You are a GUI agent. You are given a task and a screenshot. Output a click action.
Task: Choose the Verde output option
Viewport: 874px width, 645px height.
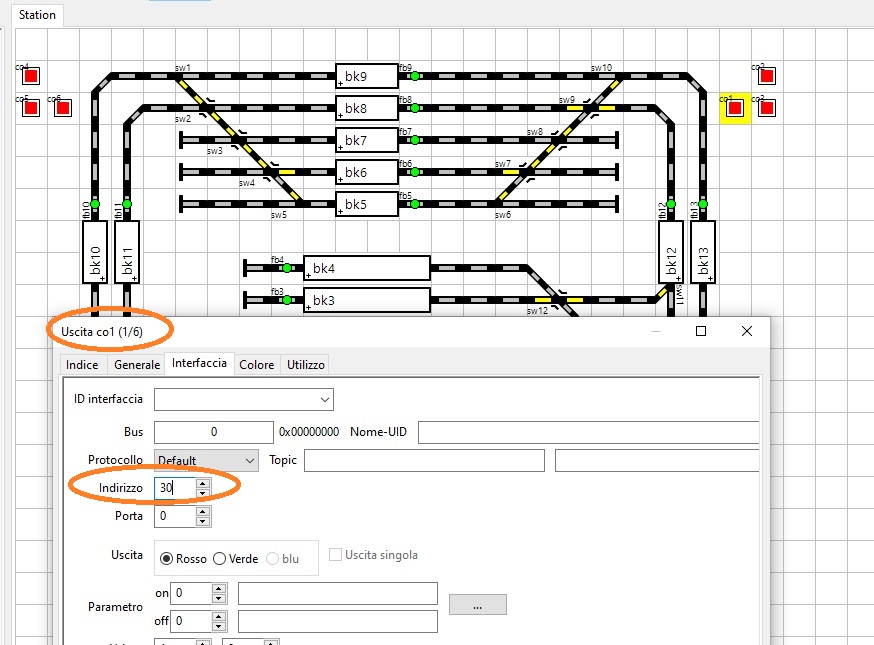point(220,559)
